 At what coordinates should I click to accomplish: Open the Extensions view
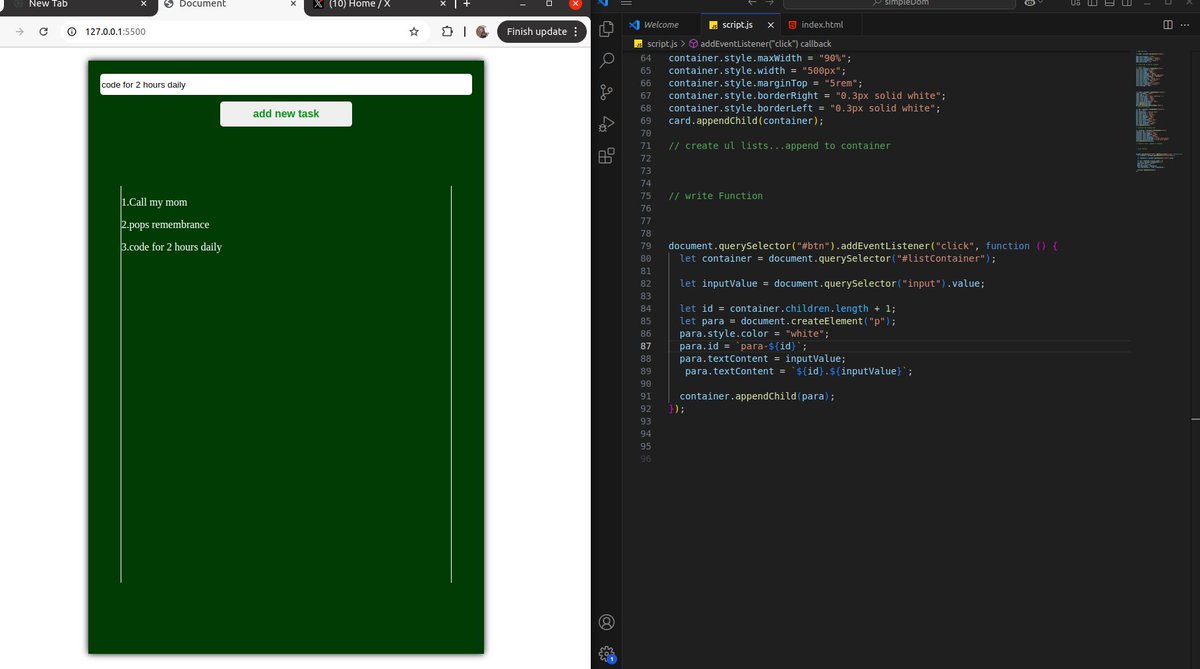(x=605, y=156)
